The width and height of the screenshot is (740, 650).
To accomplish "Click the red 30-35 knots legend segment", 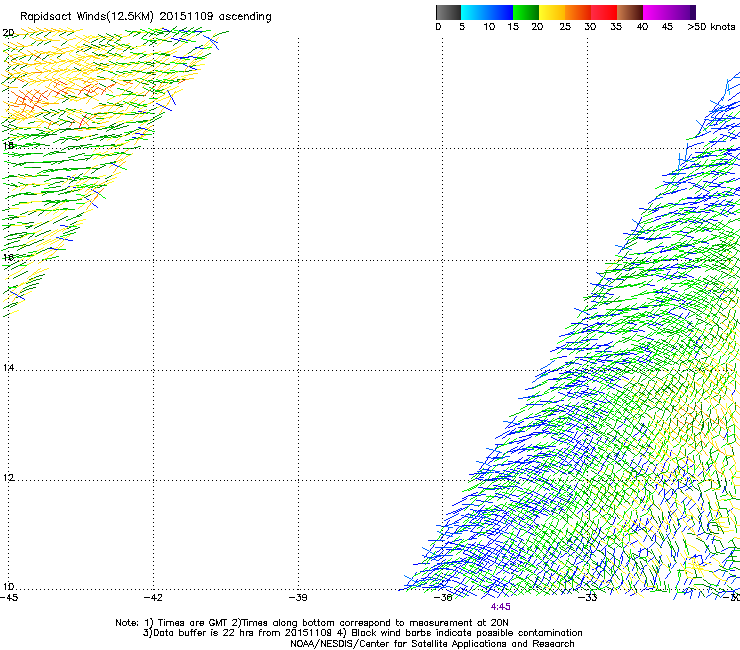I will coord(604,12).
